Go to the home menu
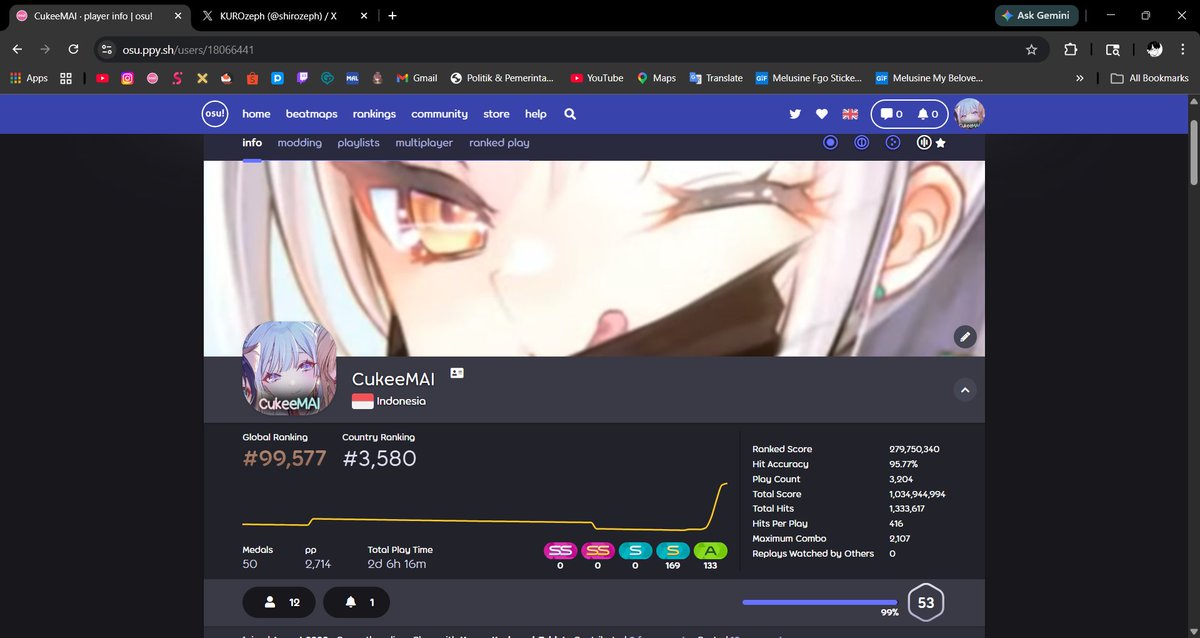Screen dimensions: 1200x638 pyautogui.click(x=256, y=114)
